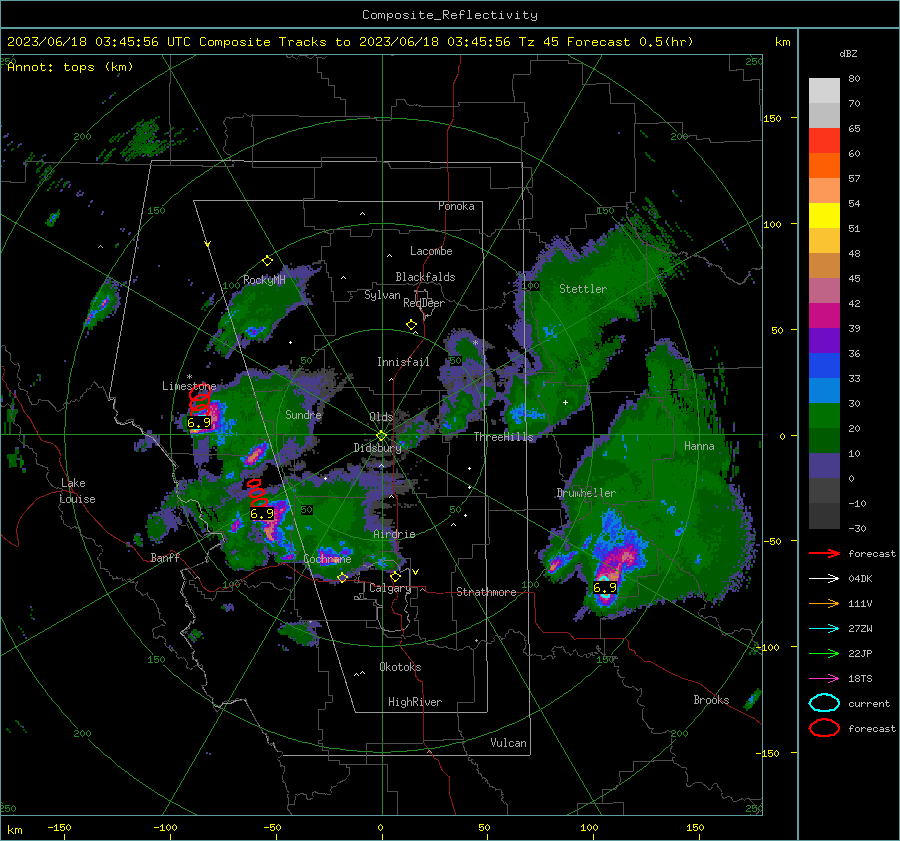
Task: Click the Okotoks city label
Action: (x=400, y=667)
